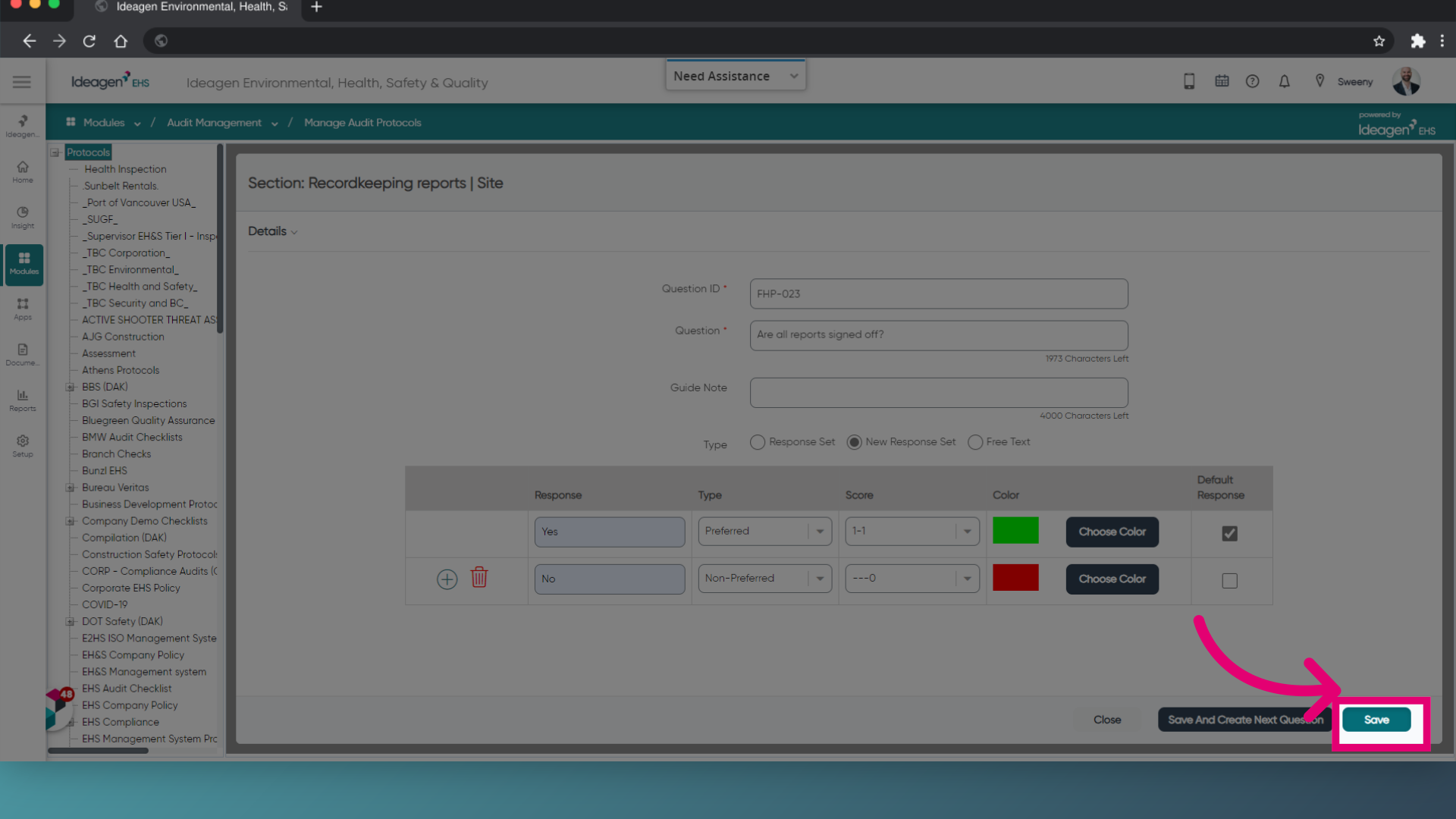Click the location pin icon

(1319, 81)
